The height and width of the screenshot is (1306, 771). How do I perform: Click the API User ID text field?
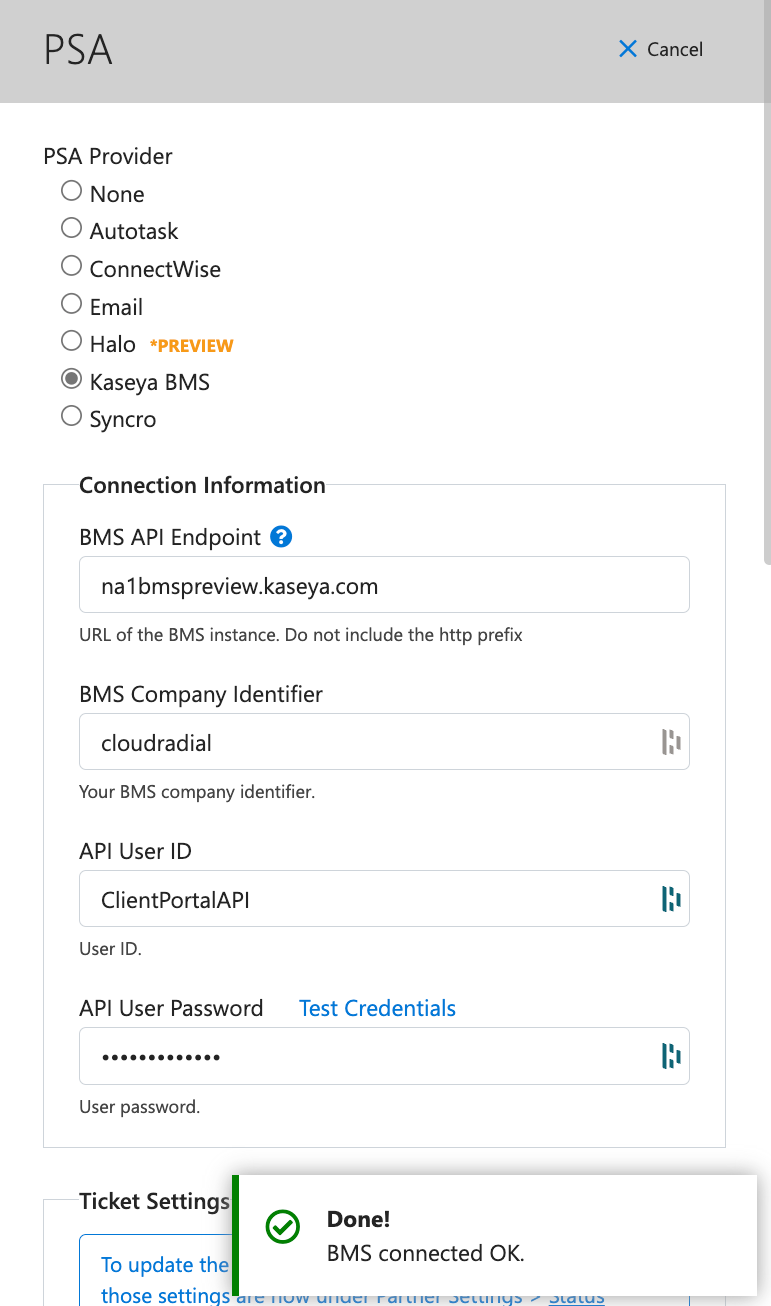coord(384,899)
